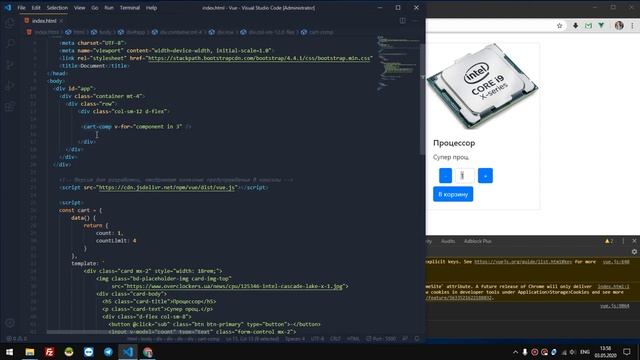
Task: Click the split editor icon
Action: tap(402, 20)
